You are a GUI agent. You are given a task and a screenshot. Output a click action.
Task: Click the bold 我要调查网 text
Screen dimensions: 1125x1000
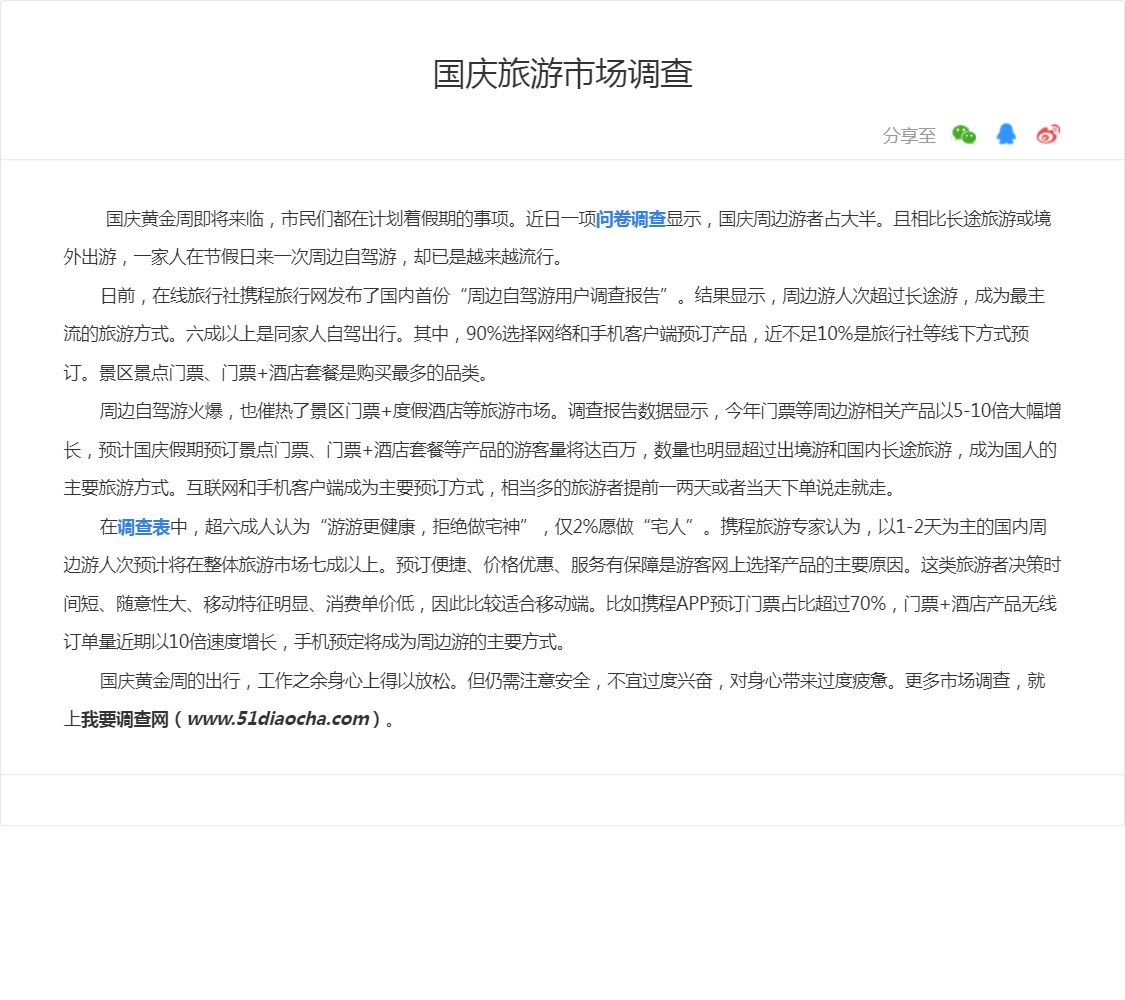point(125,719)
